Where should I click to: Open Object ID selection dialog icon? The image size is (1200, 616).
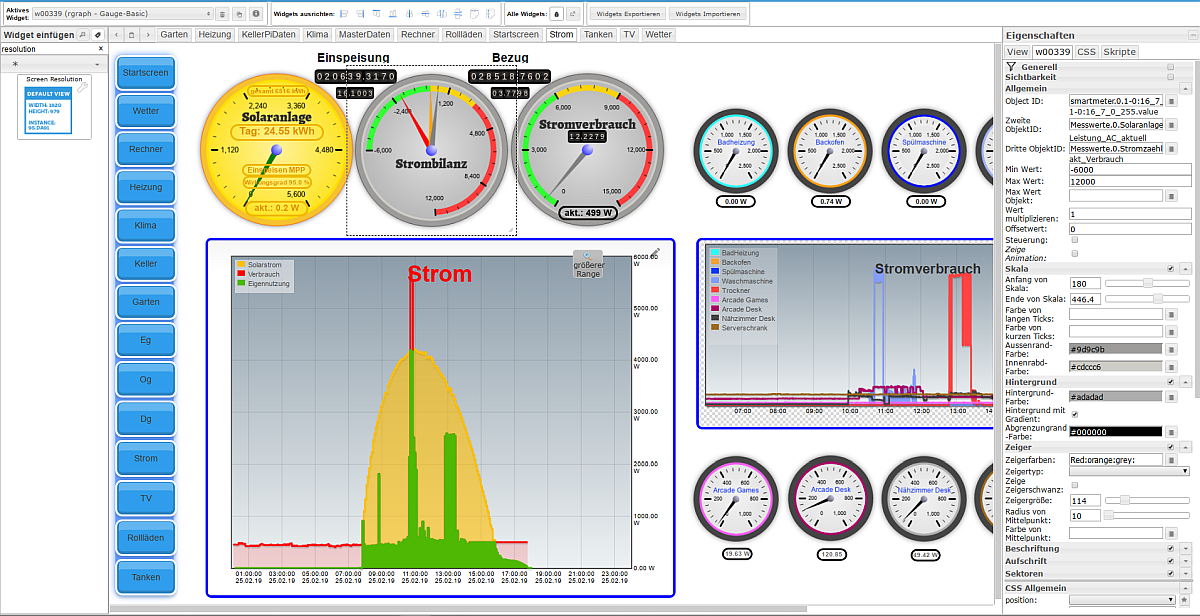point(1171,101)
